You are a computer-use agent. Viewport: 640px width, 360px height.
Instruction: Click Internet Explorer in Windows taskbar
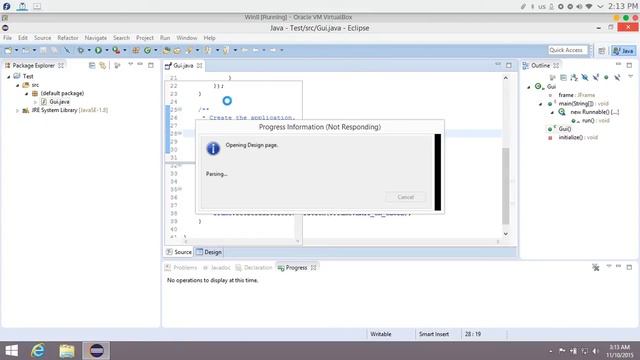pos(38,351)
